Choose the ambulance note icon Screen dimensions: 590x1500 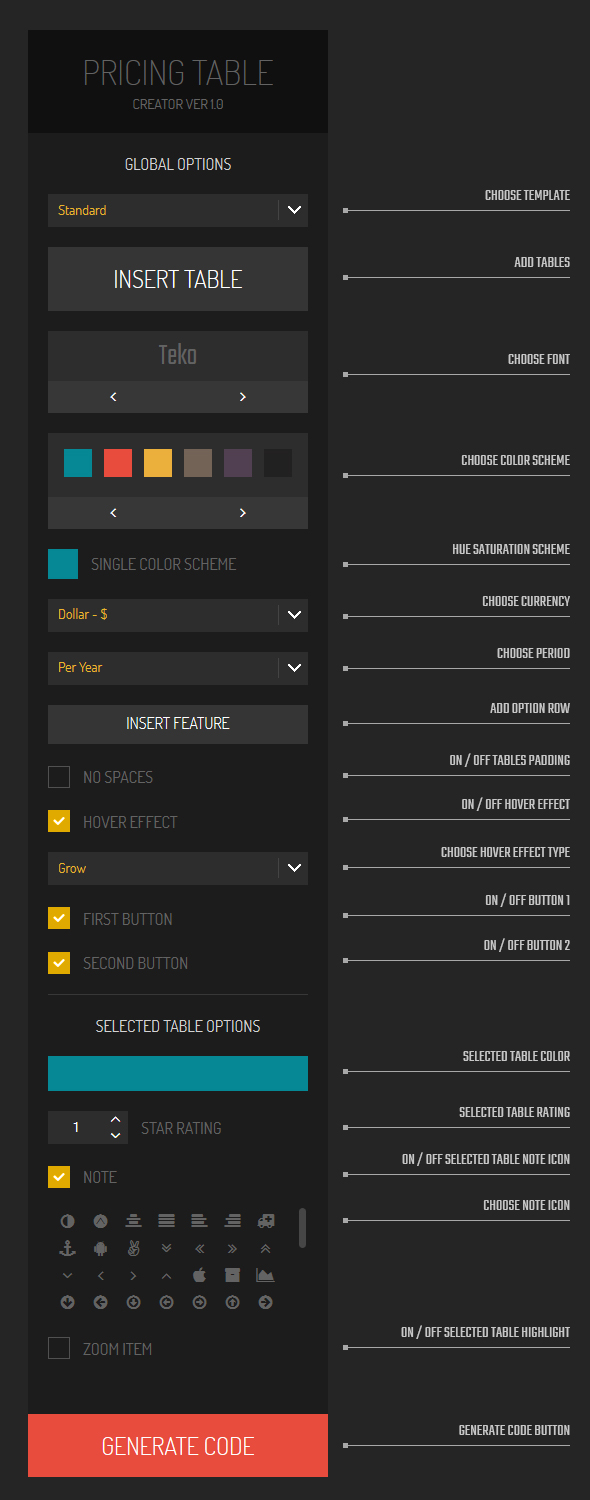click(265, 1220)
